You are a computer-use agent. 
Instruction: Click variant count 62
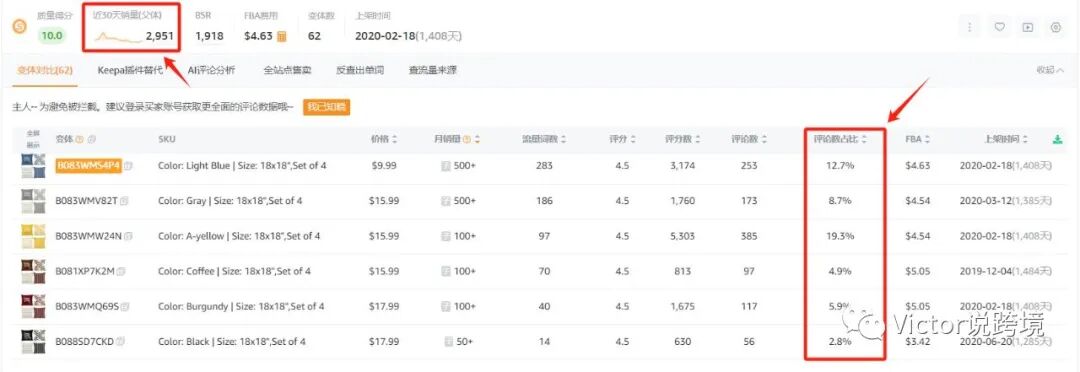click(314, 36)
